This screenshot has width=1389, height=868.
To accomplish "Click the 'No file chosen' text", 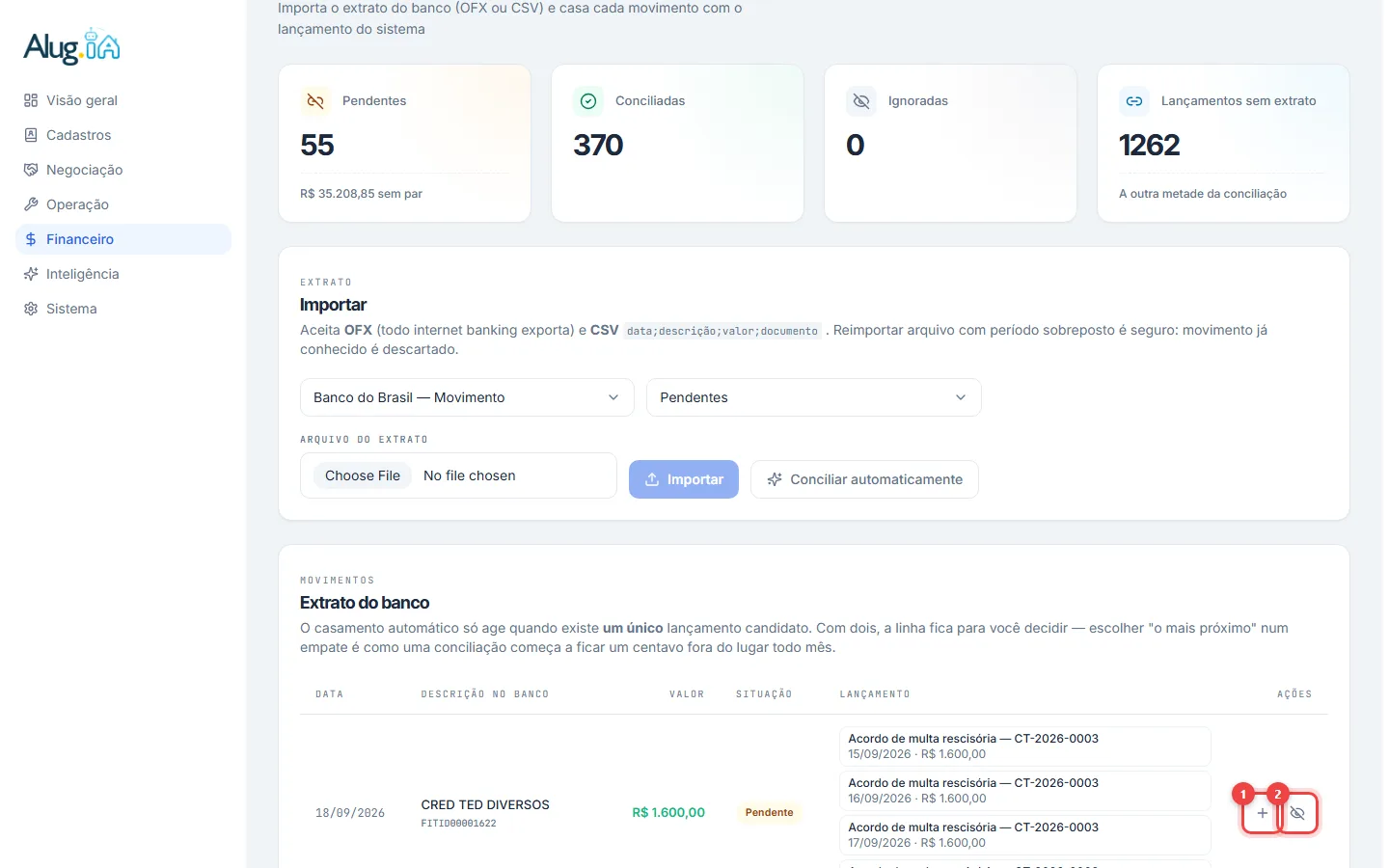I will pos(470,475).
